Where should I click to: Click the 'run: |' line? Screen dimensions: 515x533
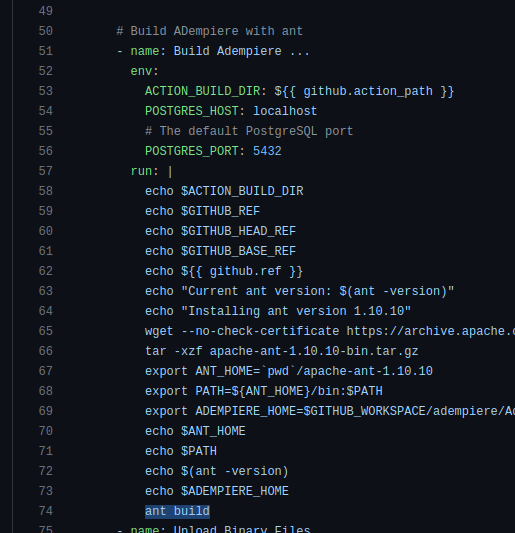pos(152,171)
